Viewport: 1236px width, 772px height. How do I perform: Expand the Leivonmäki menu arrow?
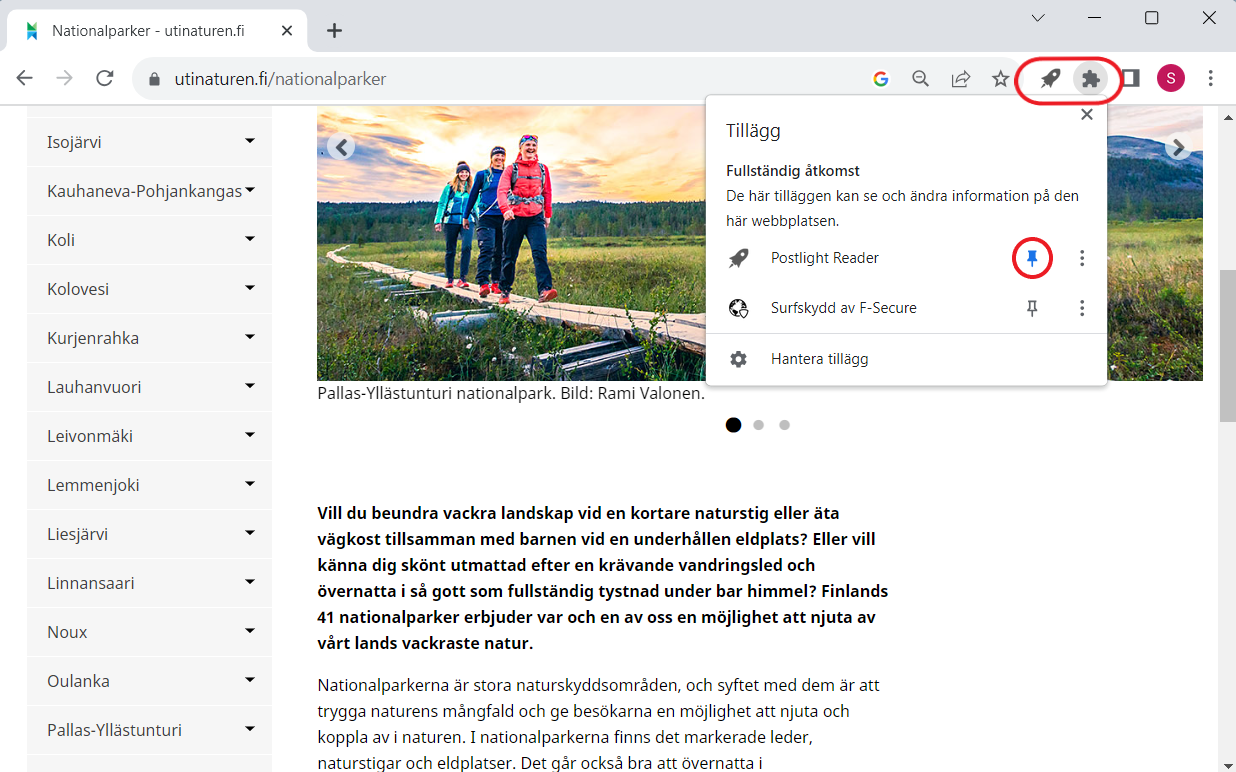coord(250,435)
